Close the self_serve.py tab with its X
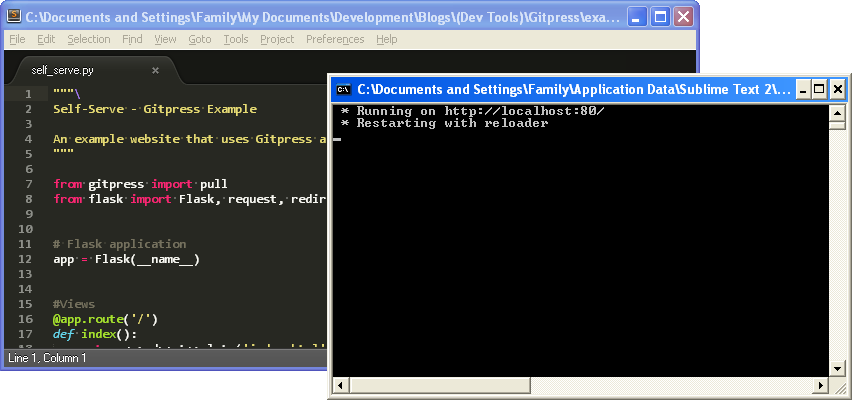Viewport: 852px width, 400px height. (x=155, y=70)
